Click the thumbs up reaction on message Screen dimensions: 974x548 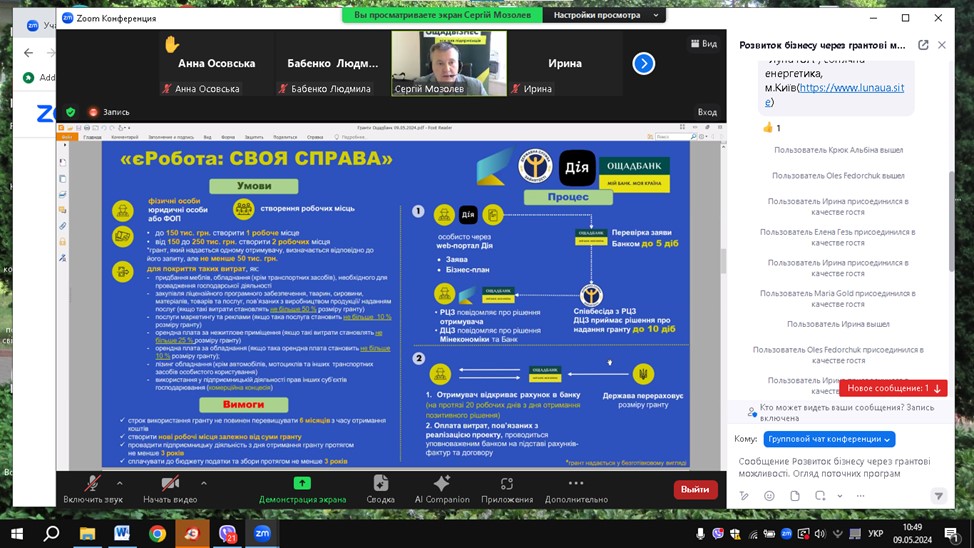click(771, 127)
